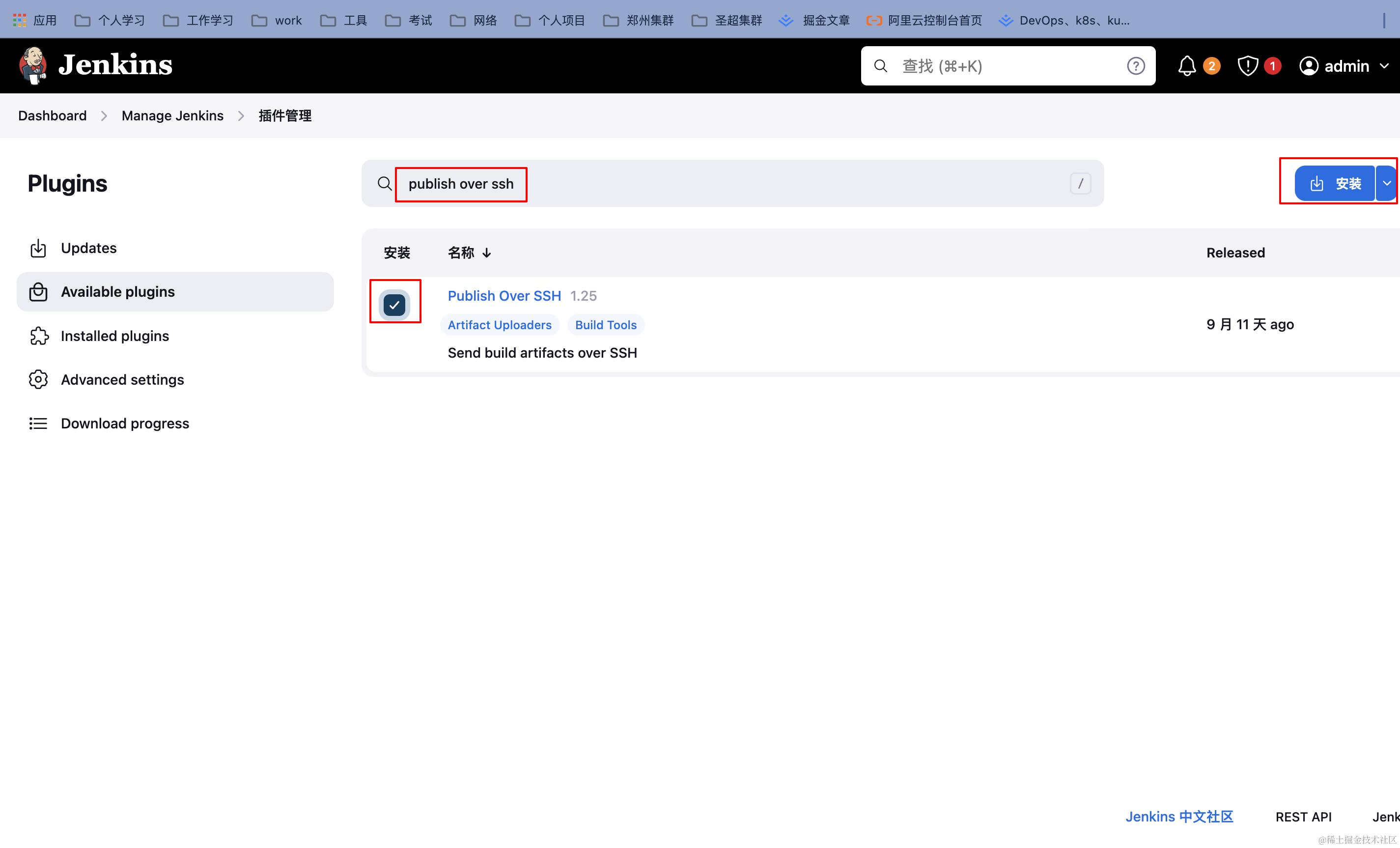This screenshot has width=1400, height=848.
Task: Click the Download progress list icon
Action: point(38,424)
